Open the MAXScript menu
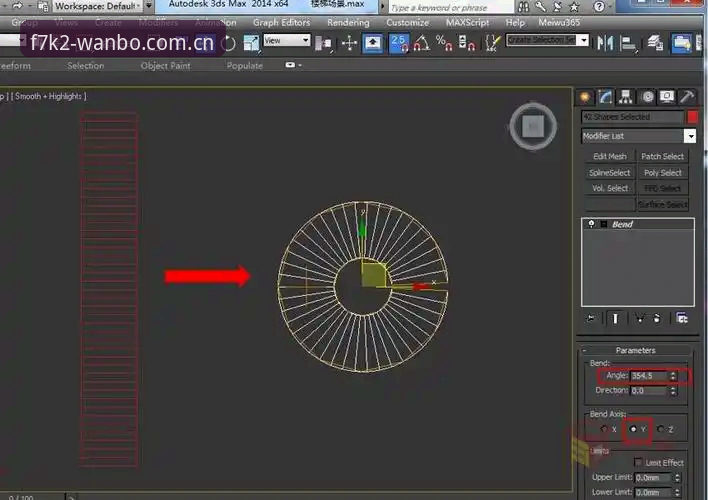 467,22
